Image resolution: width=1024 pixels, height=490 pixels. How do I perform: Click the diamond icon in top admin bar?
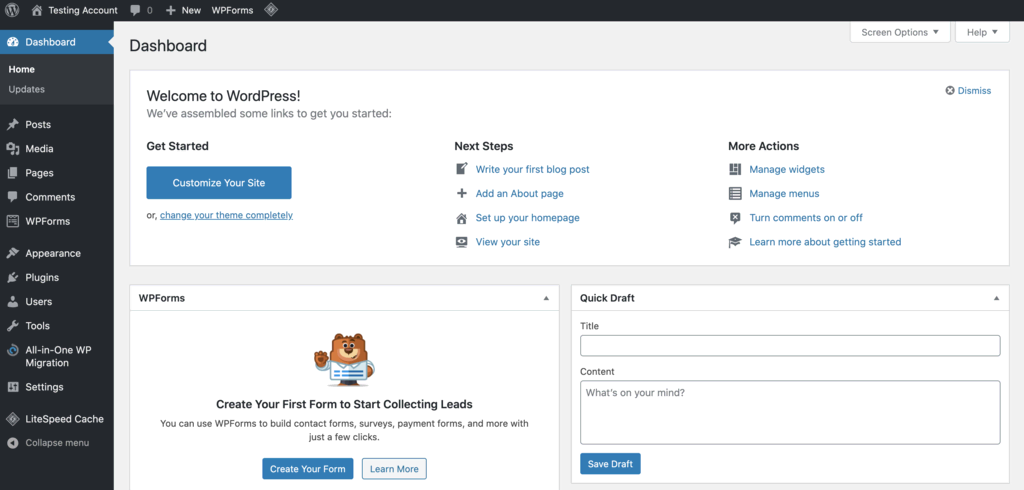click(x=271, y=10)
